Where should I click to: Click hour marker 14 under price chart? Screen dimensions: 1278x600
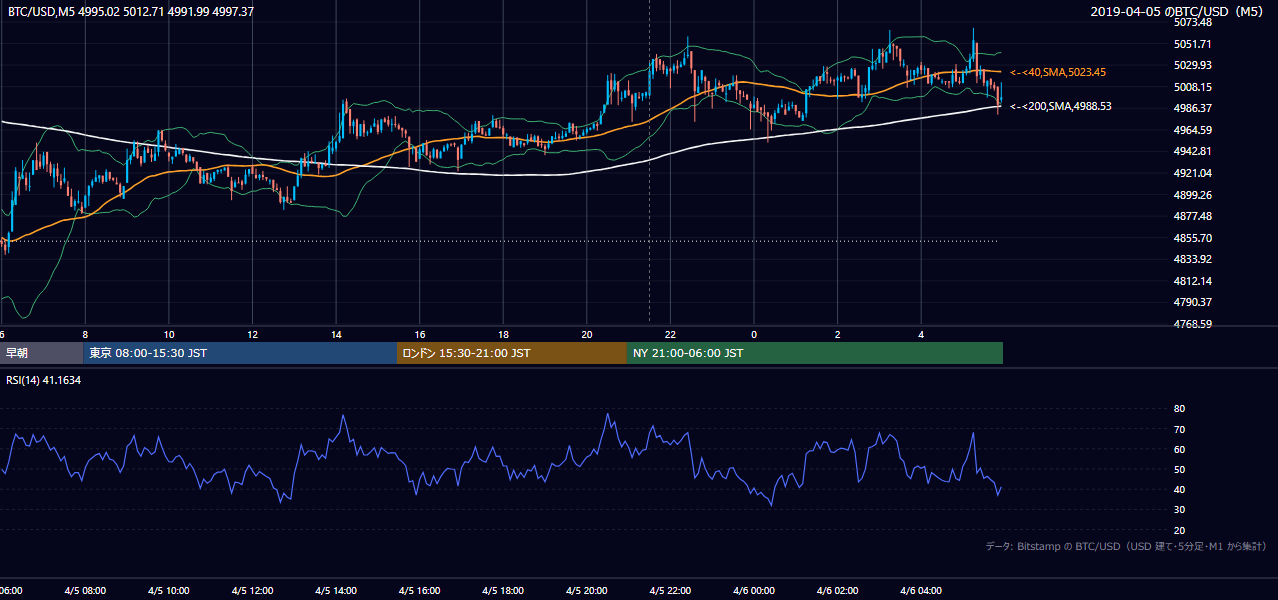[336, 334]
